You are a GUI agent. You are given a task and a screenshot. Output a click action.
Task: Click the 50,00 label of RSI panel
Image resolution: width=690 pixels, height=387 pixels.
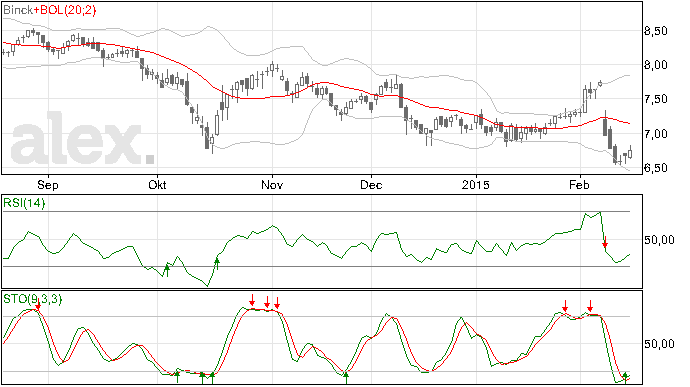click(659, 240)
